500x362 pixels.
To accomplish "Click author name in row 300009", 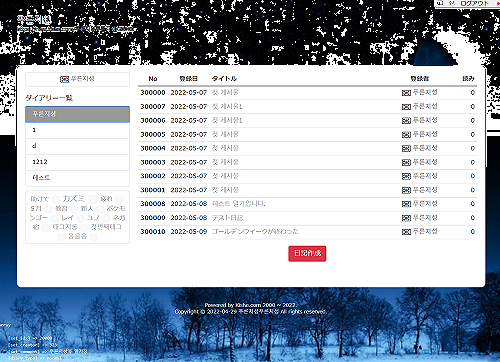I will click(x=425, y=218).
